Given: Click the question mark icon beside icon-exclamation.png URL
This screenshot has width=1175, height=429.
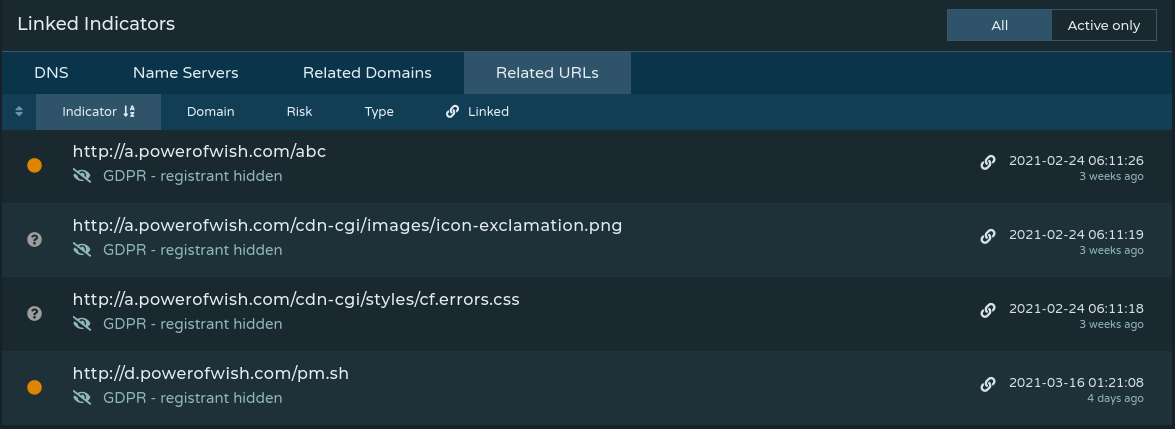Looking at the screenshot, I should pos(34,239).
